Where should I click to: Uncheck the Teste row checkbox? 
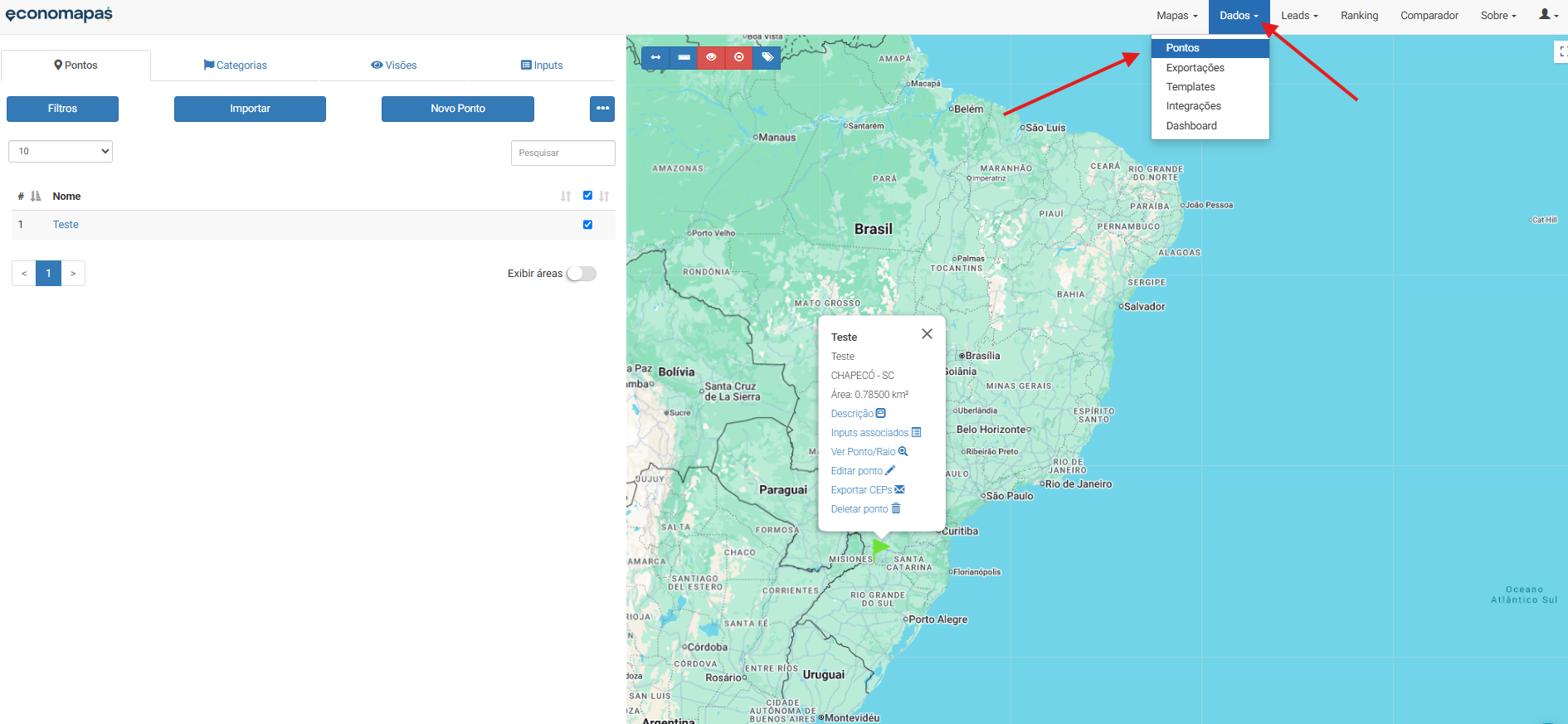point(587,225)
